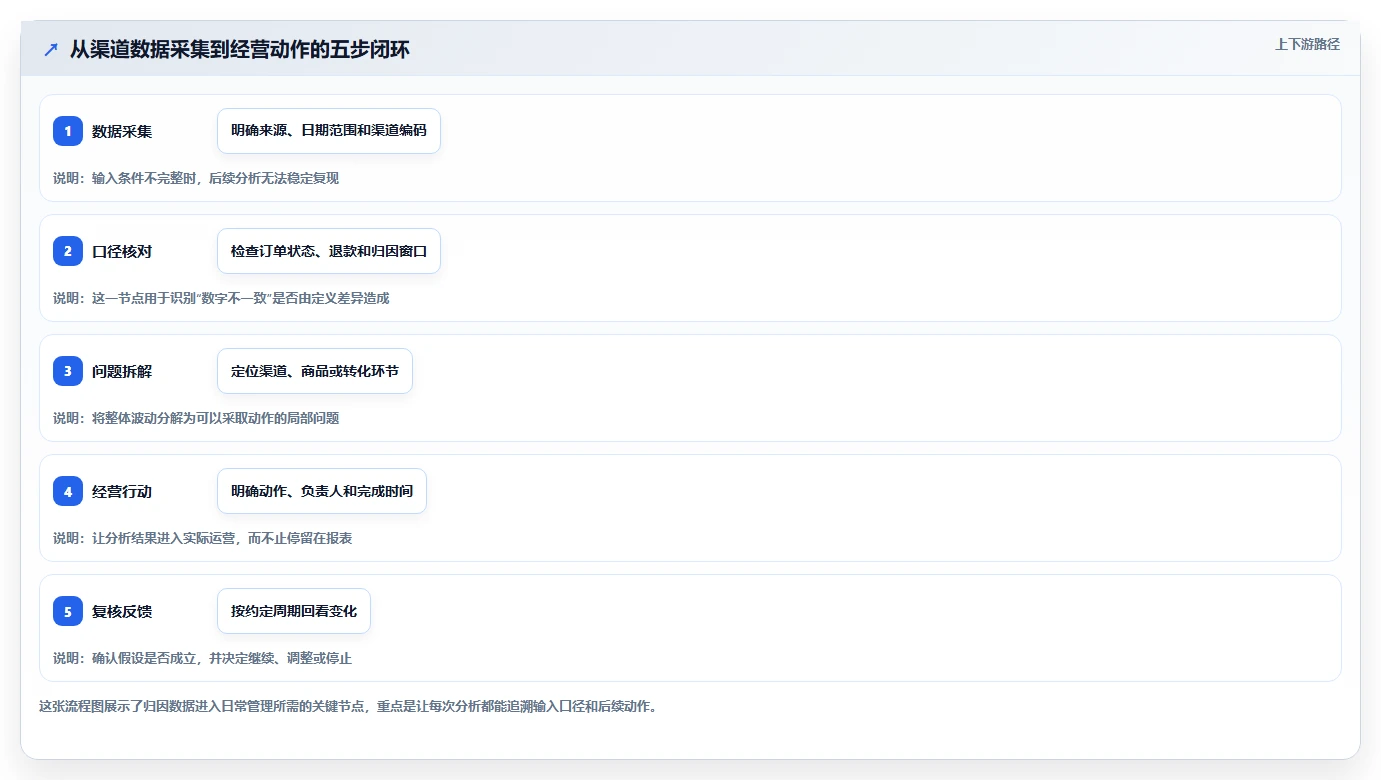
Task: Select the title 从渠道数据采集到经营动作的五步闭环
Action: 240,50
